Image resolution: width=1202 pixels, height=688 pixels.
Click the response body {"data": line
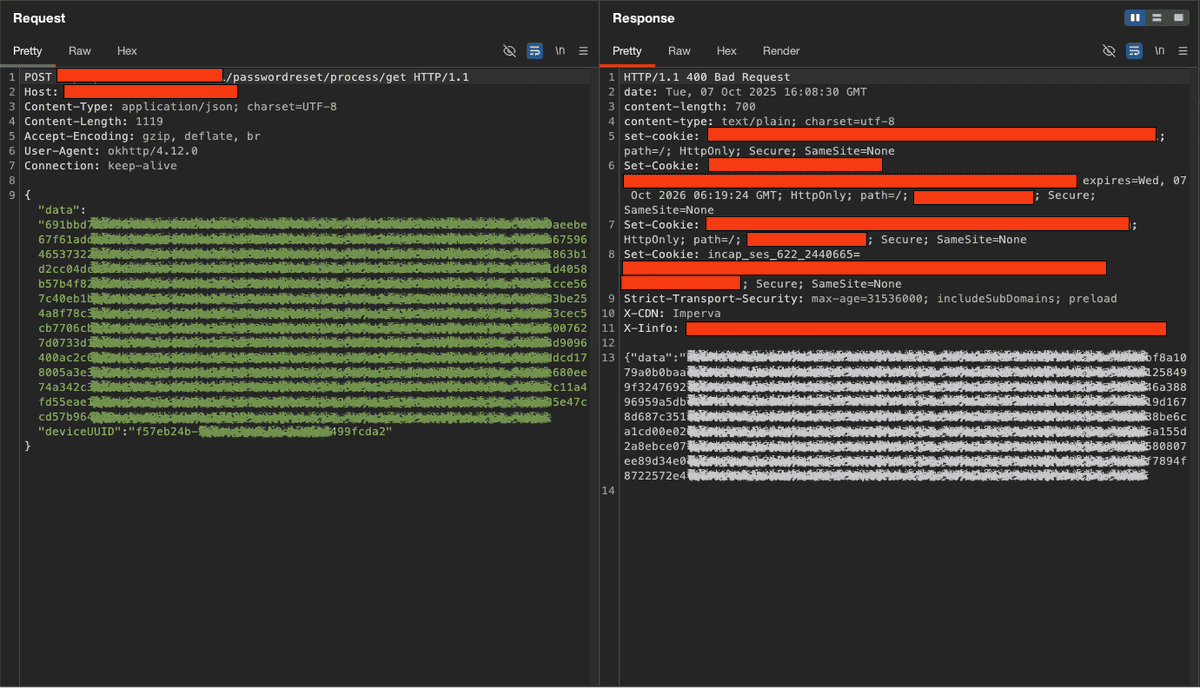pos(905,357)
